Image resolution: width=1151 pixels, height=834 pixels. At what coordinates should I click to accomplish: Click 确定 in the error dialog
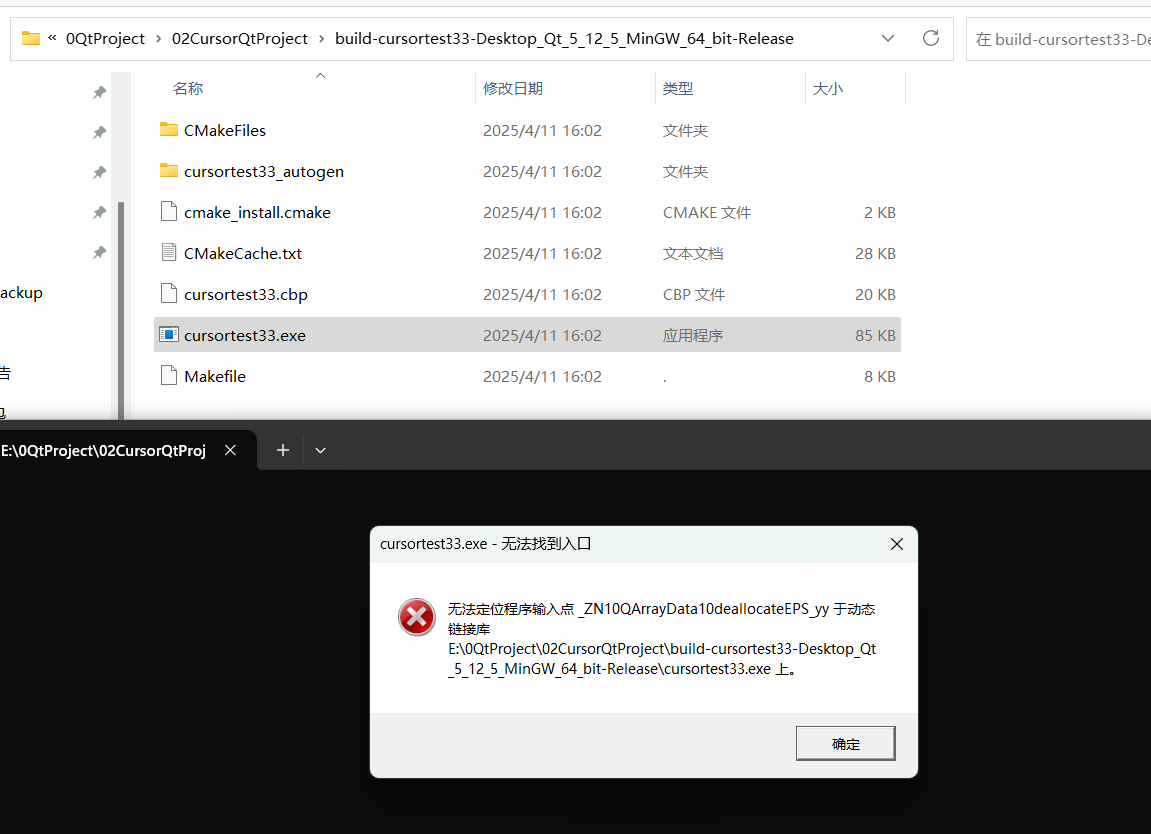coord(846,744)
